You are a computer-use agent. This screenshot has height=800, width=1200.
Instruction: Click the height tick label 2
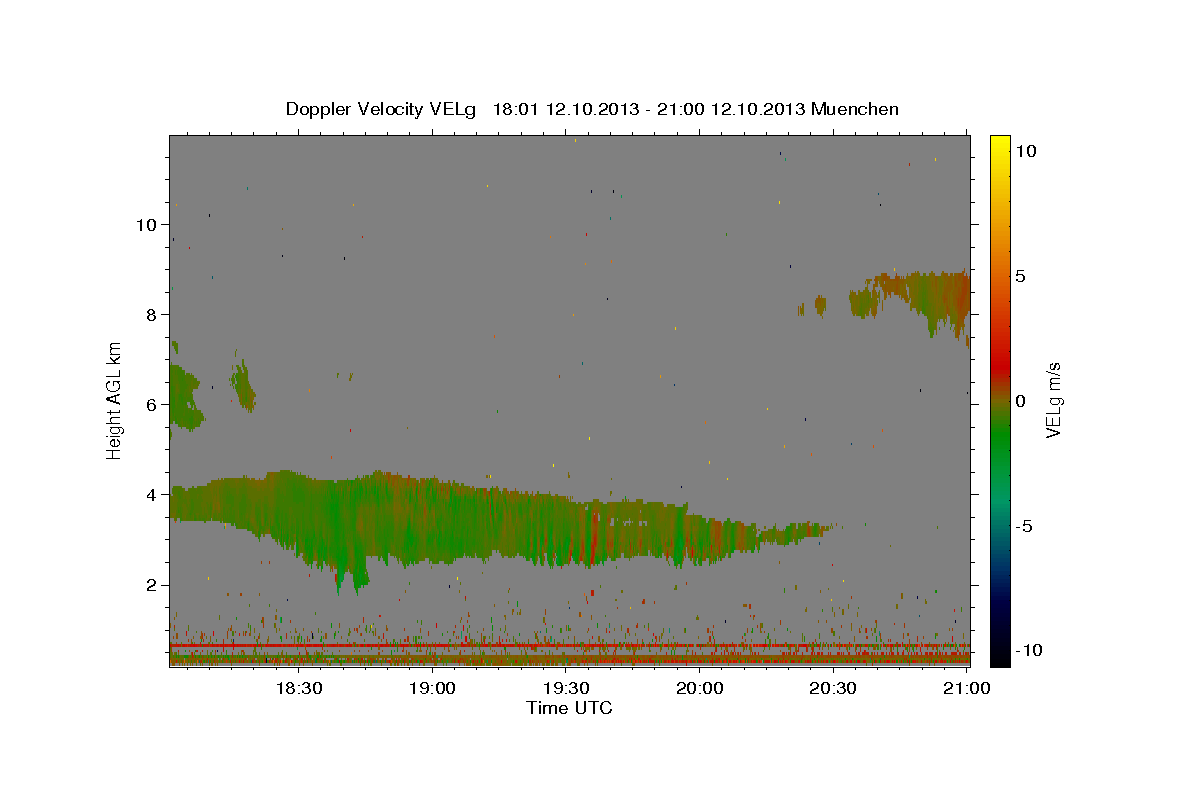coord(151,585)
